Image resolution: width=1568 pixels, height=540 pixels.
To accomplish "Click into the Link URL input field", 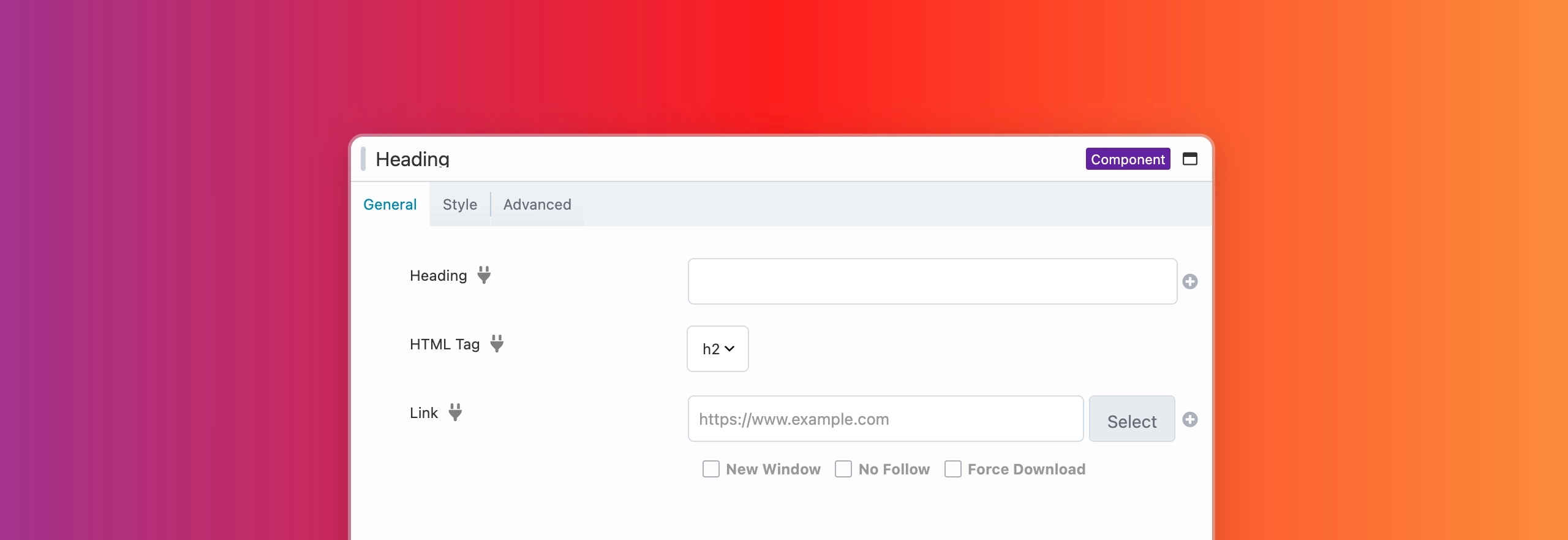I will [885, 419].
